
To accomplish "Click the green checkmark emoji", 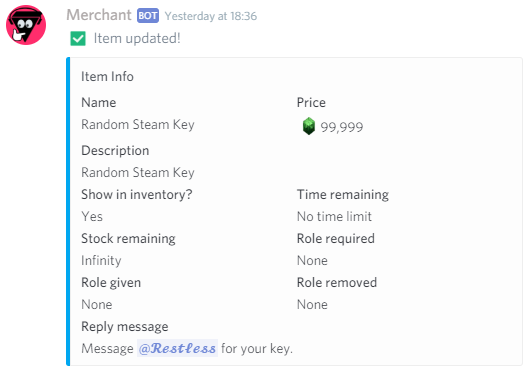I will (x=78, y=38).
